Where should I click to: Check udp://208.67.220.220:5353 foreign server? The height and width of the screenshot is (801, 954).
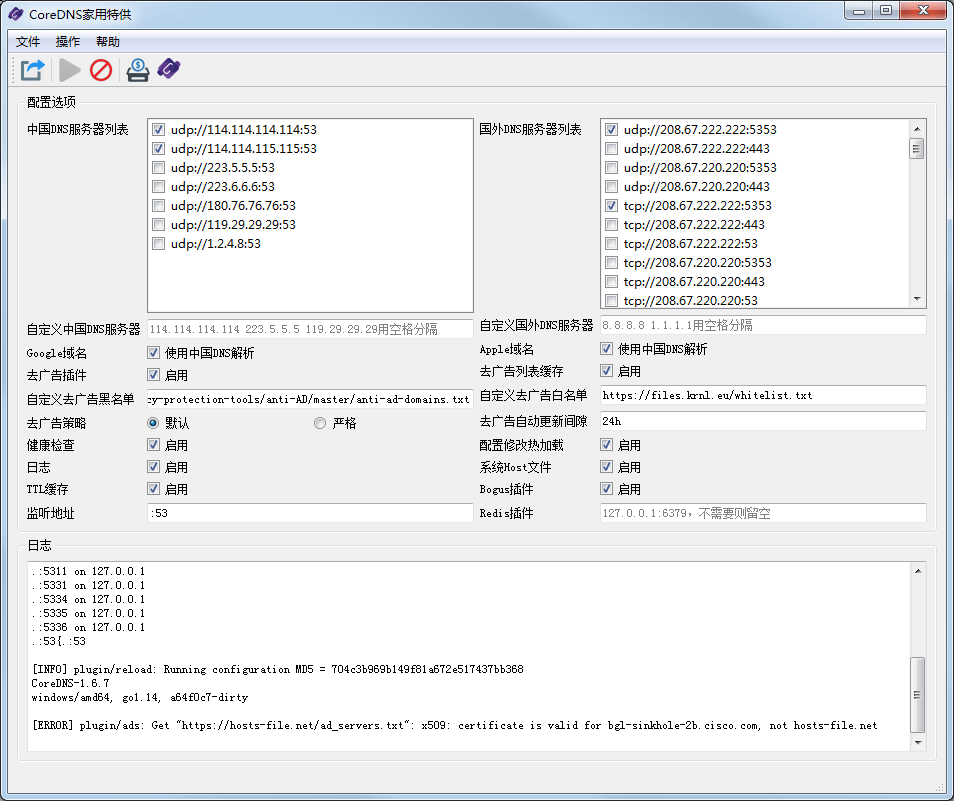point(611,167)
